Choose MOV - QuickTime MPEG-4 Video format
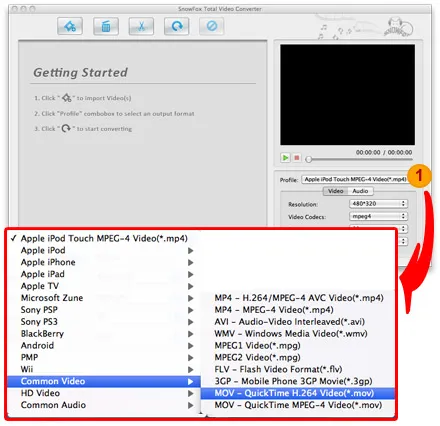 (x=298, y=405)
